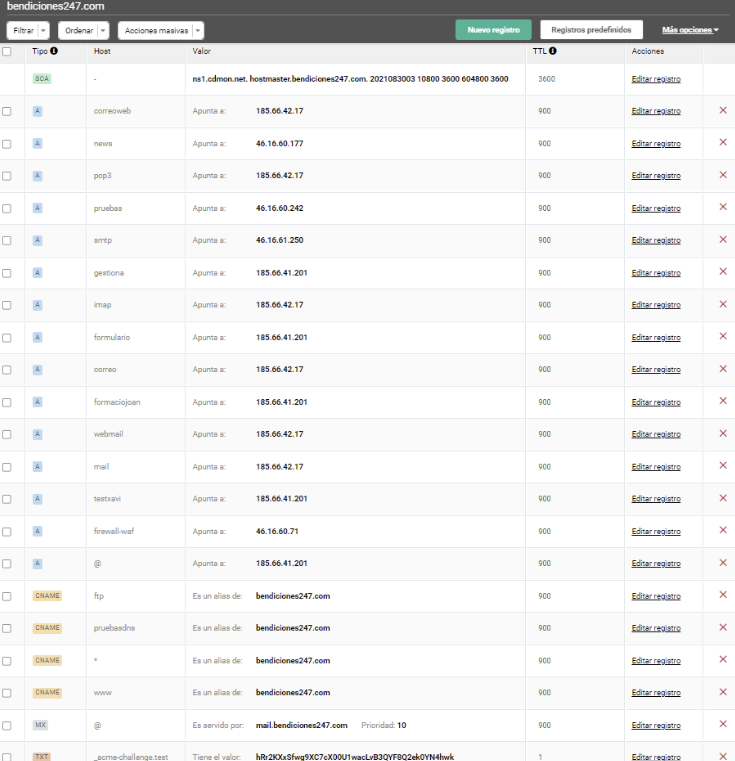Viewport: 735px width, 761px height.
Task: Delete the correoweb A record
Action: click(x=723, y=111)
